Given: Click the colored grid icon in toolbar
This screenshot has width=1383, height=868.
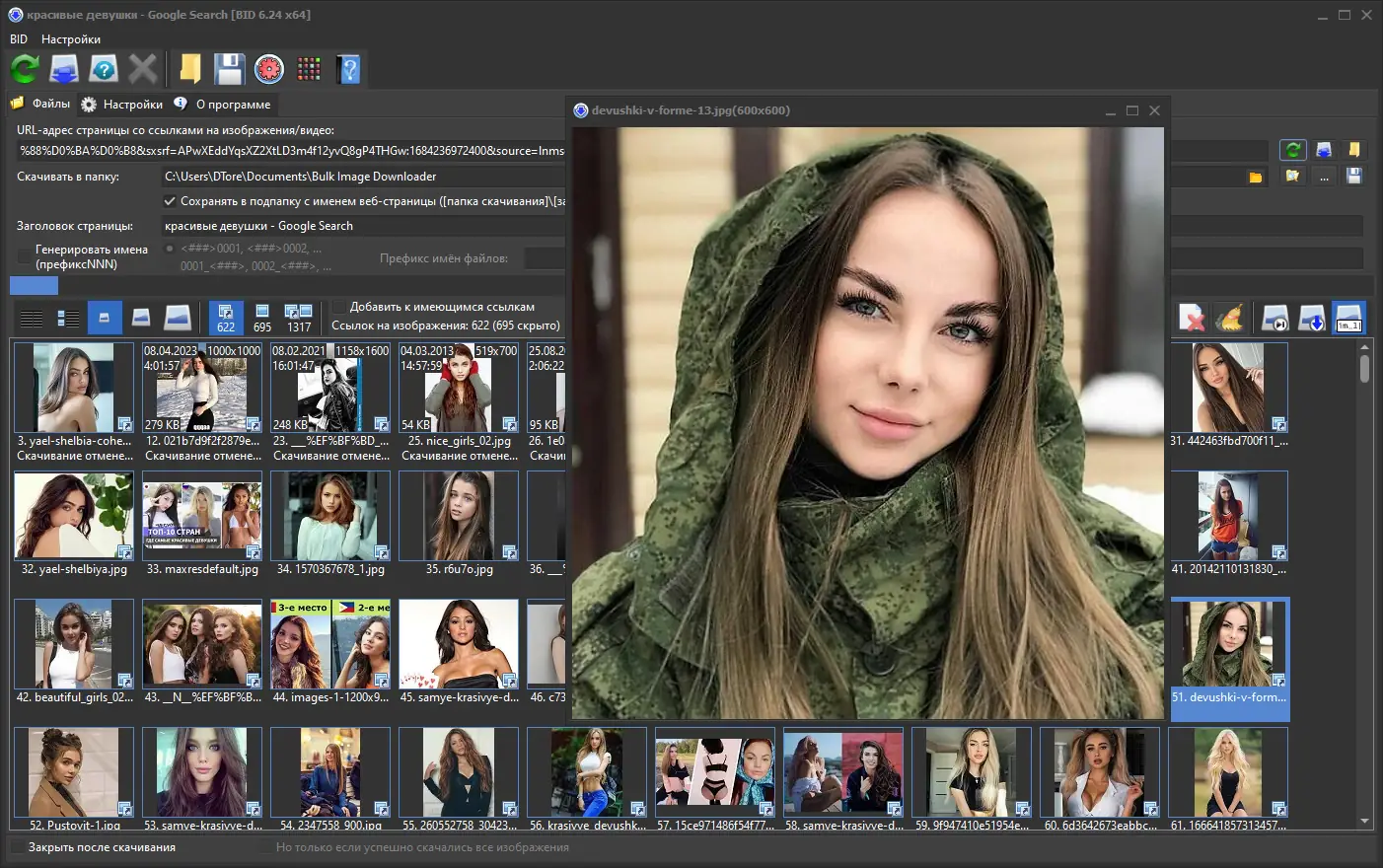Looking at the screenshot, I should pyautogui.click(x=309, y=69).
